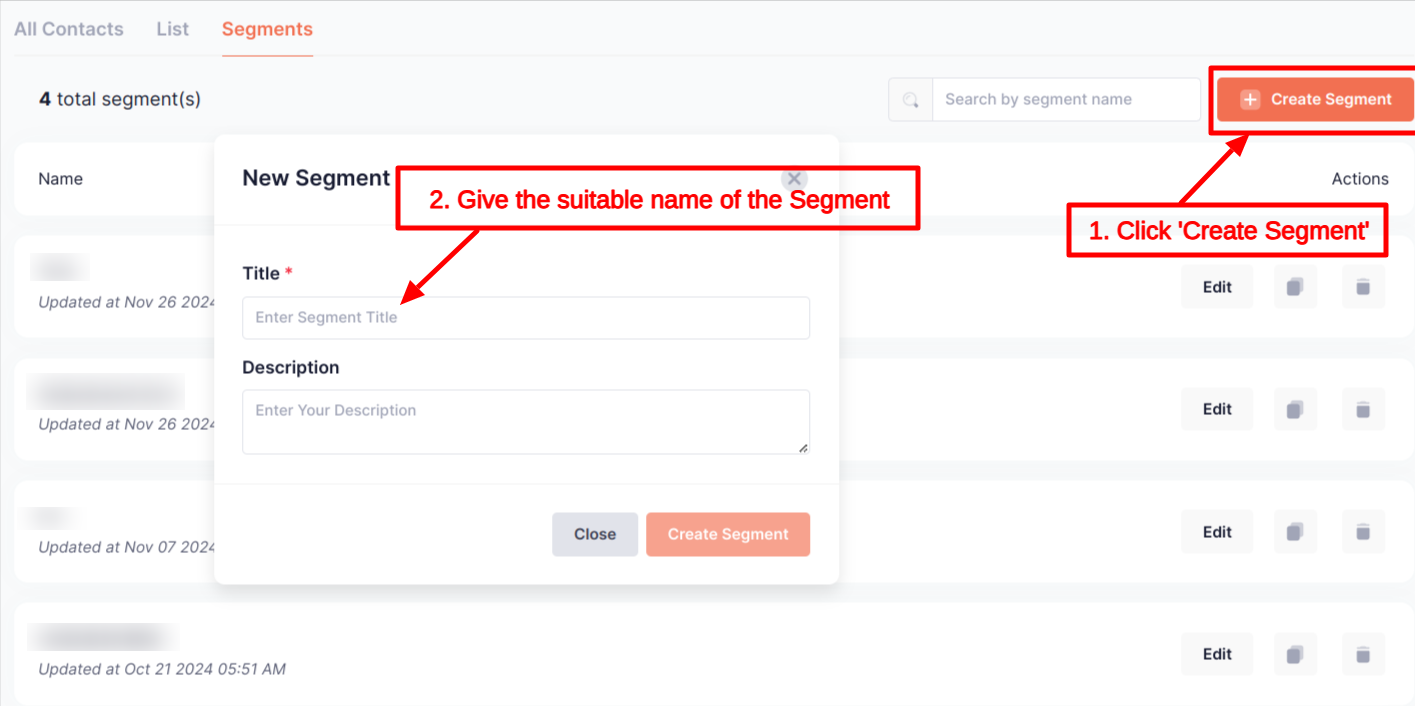Submit Create Segment inside the dialog

click(x=727, y=534)
